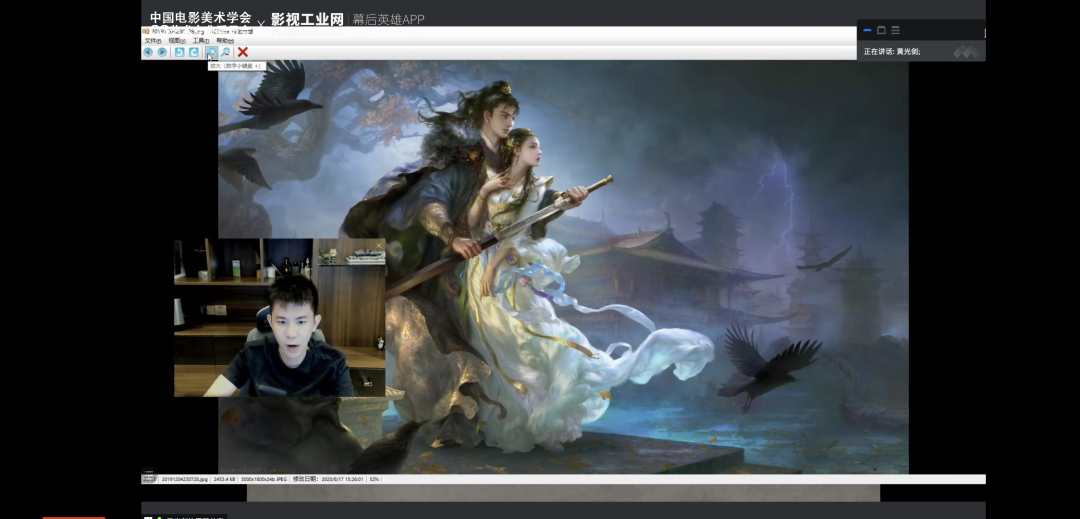The height and width of the screenshot is (519, 1080).
Task: Click the red X delete icon
Action: coord(243,52)
